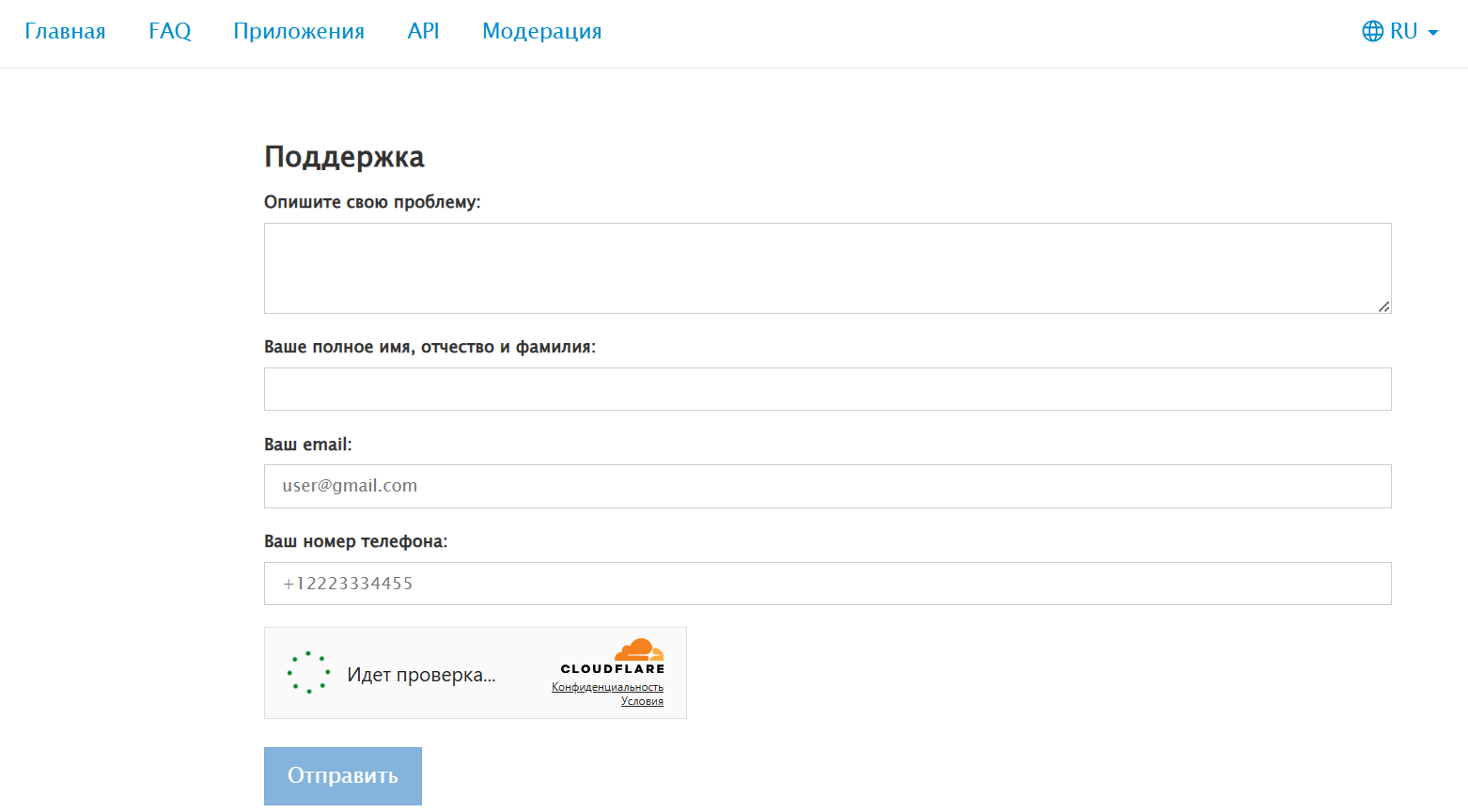Click the Cloudflare cloud logo
Image resolution: width=1468 pixels, height=812 pixels.
pos(639,650)
